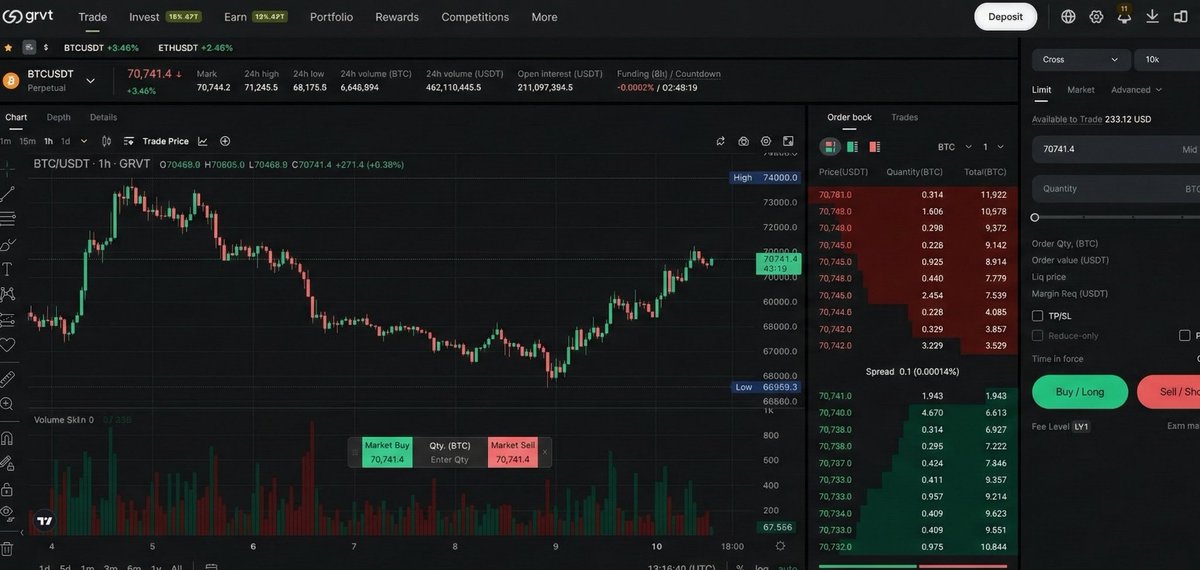
Task: Click the Deposit button
Action: pyautogui.click(x=1005, y=17)
